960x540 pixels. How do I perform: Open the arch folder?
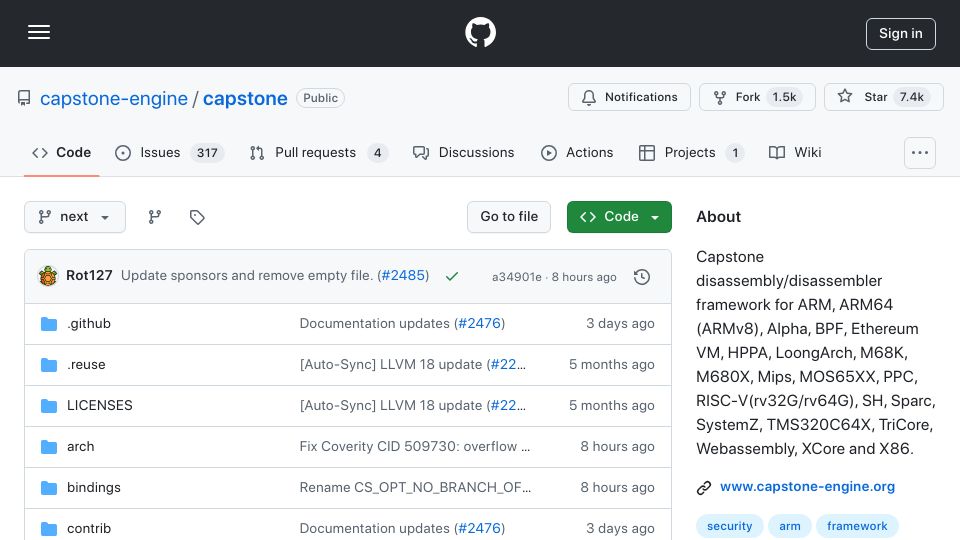click(81, 446)
